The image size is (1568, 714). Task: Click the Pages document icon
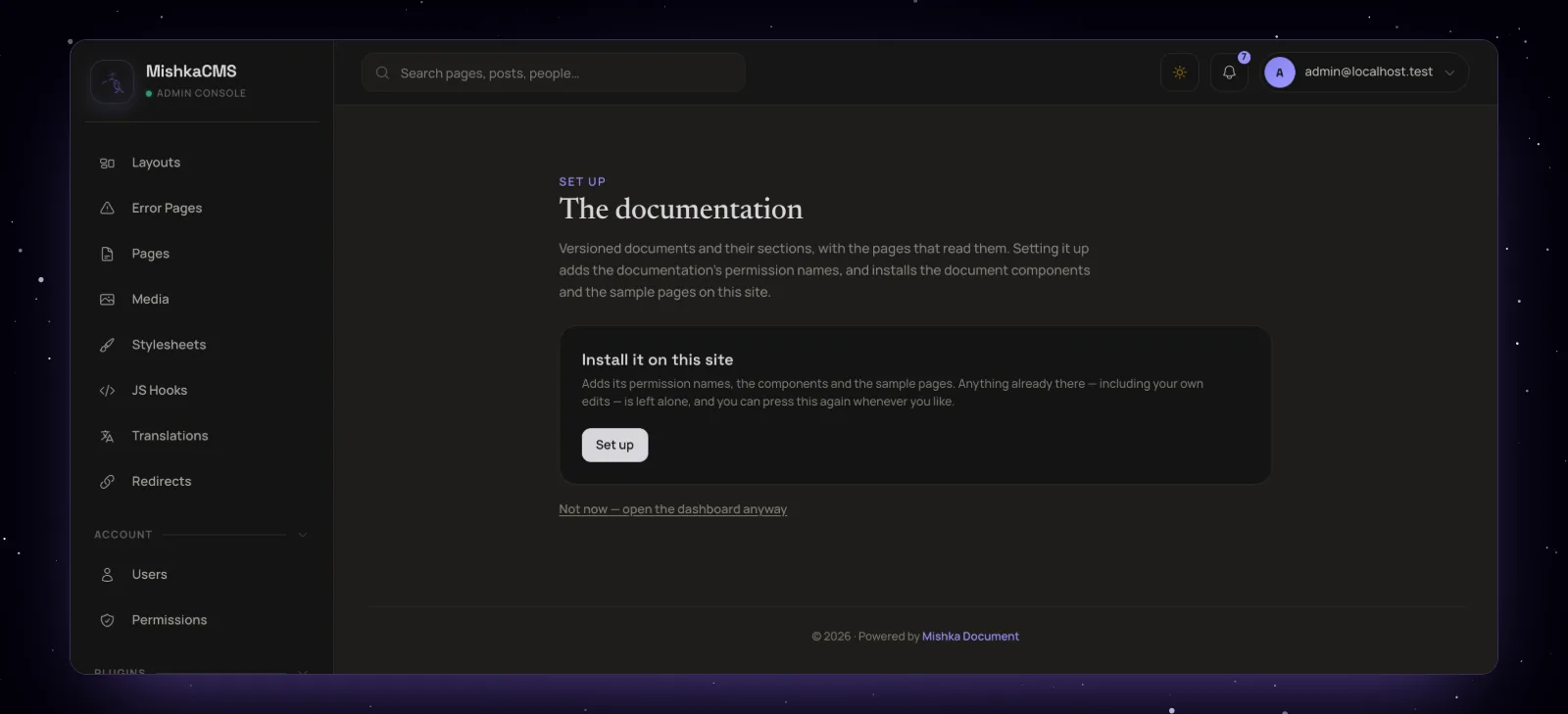click(108, 254)
